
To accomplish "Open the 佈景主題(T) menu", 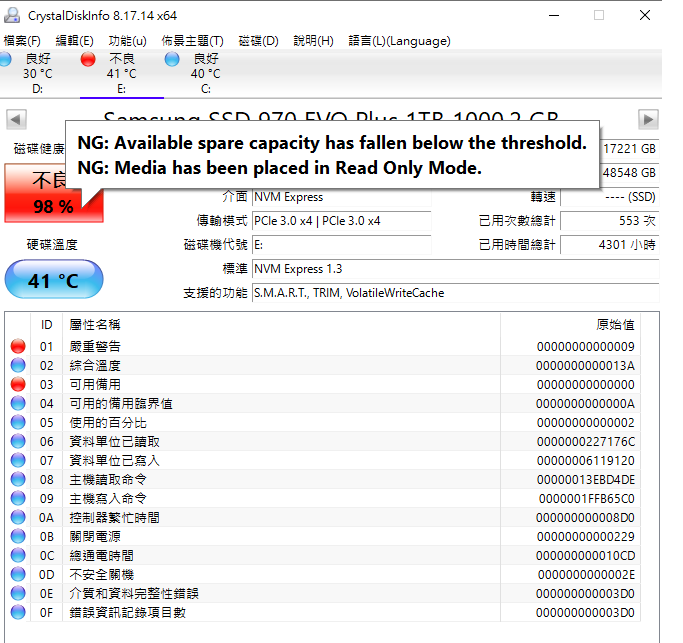I will pyautogui.click(x=192, y=41).
